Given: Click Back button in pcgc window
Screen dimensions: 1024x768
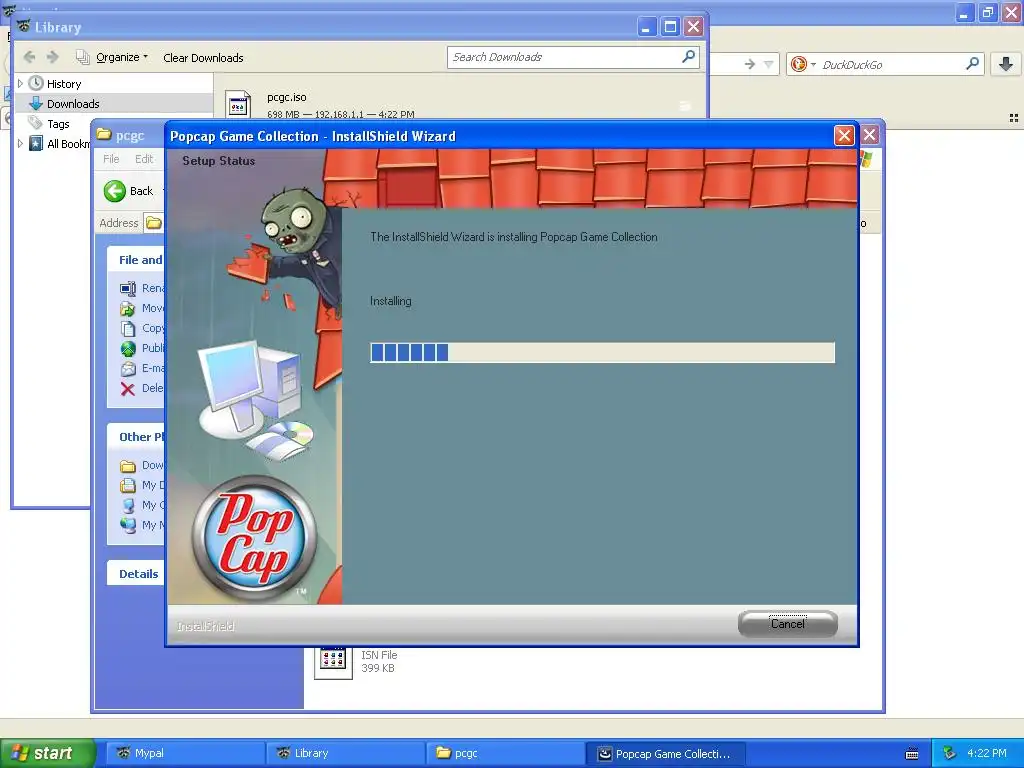Looking at the screenshot, I should 129,191.
